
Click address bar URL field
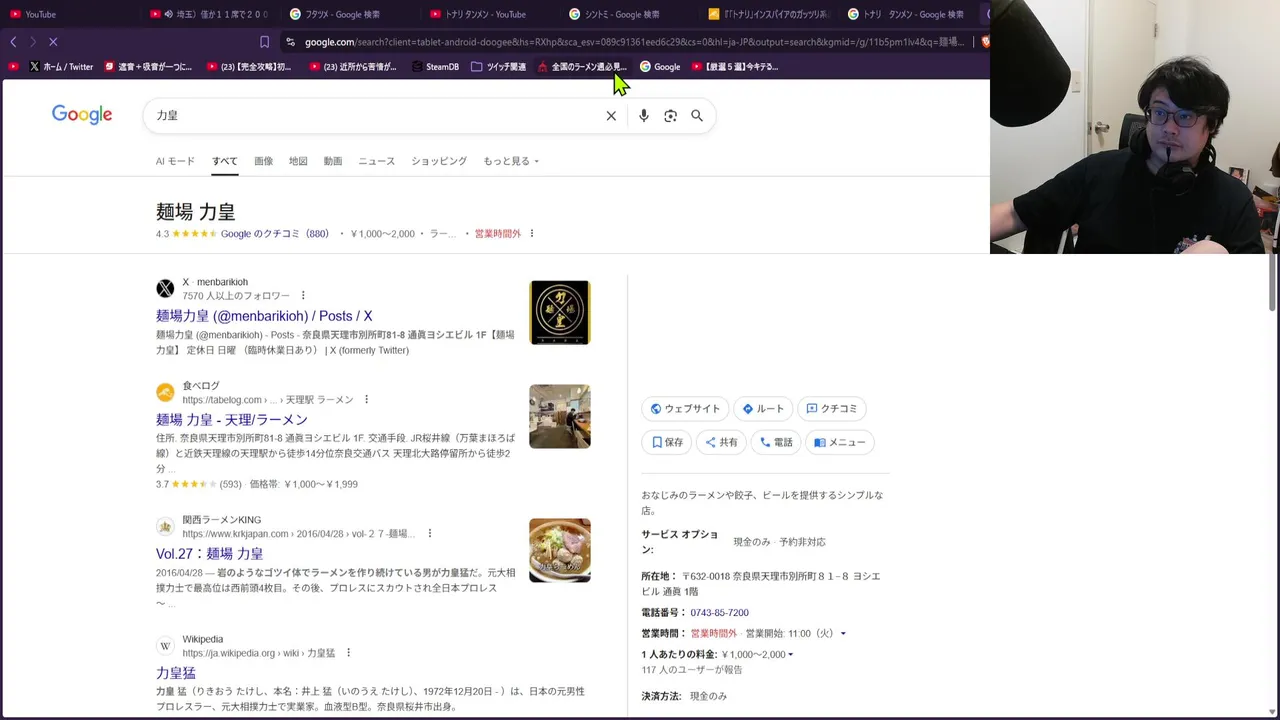point(634,42)
